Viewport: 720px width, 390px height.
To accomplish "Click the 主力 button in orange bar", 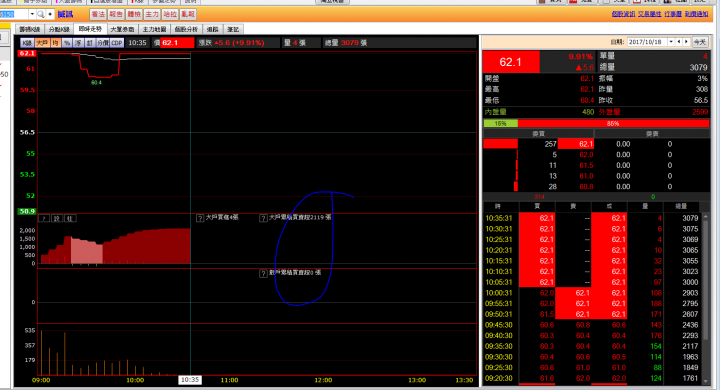I will tap(152, 14).
